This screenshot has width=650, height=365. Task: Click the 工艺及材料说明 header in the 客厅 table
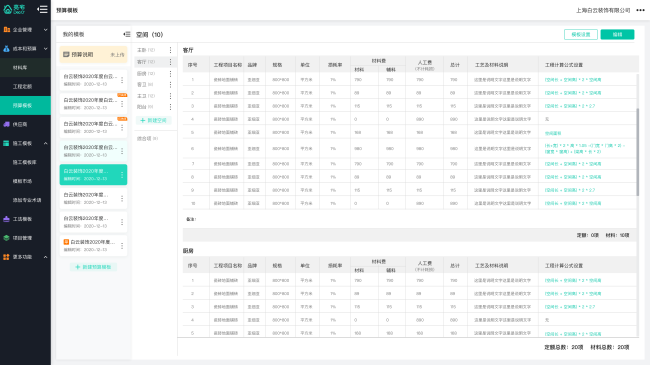[491, 65]
